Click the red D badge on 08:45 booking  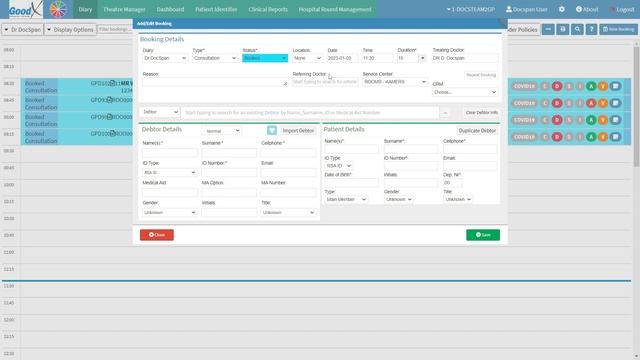pos(557,103)
